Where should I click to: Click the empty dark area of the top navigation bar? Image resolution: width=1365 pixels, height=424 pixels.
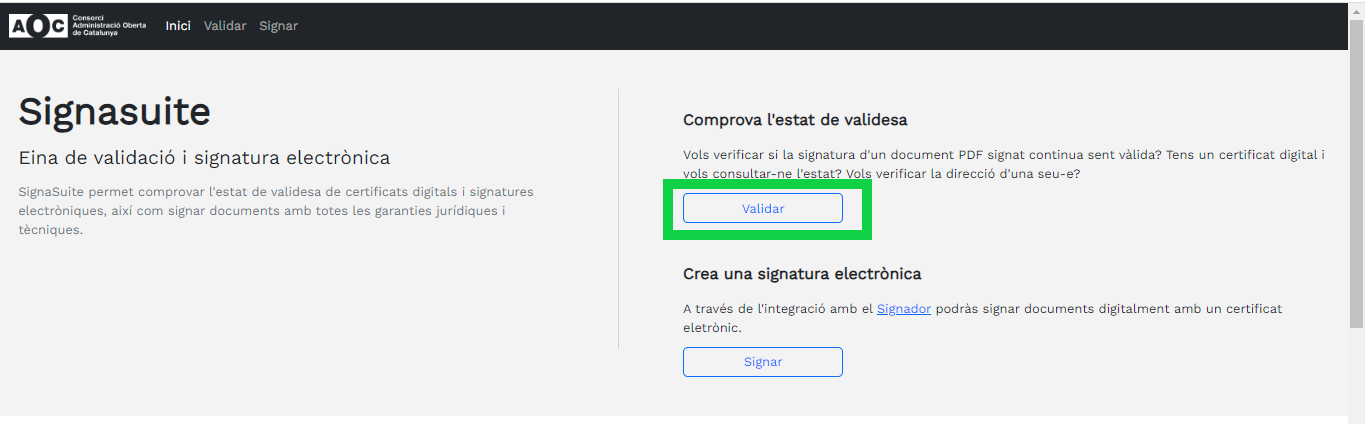point(800,26)
